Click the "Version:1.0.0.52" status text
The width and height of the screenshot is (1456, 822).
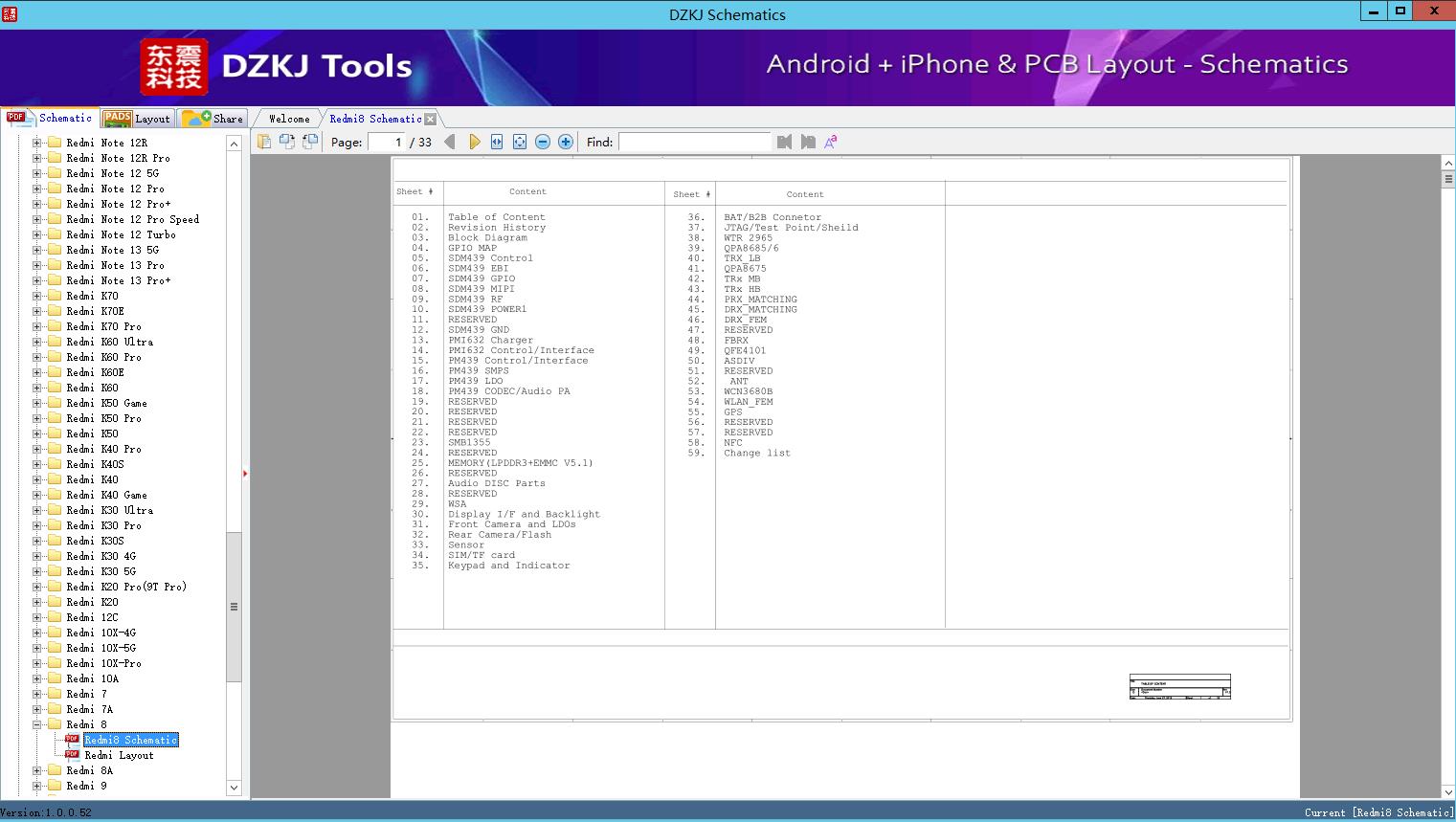46,812
